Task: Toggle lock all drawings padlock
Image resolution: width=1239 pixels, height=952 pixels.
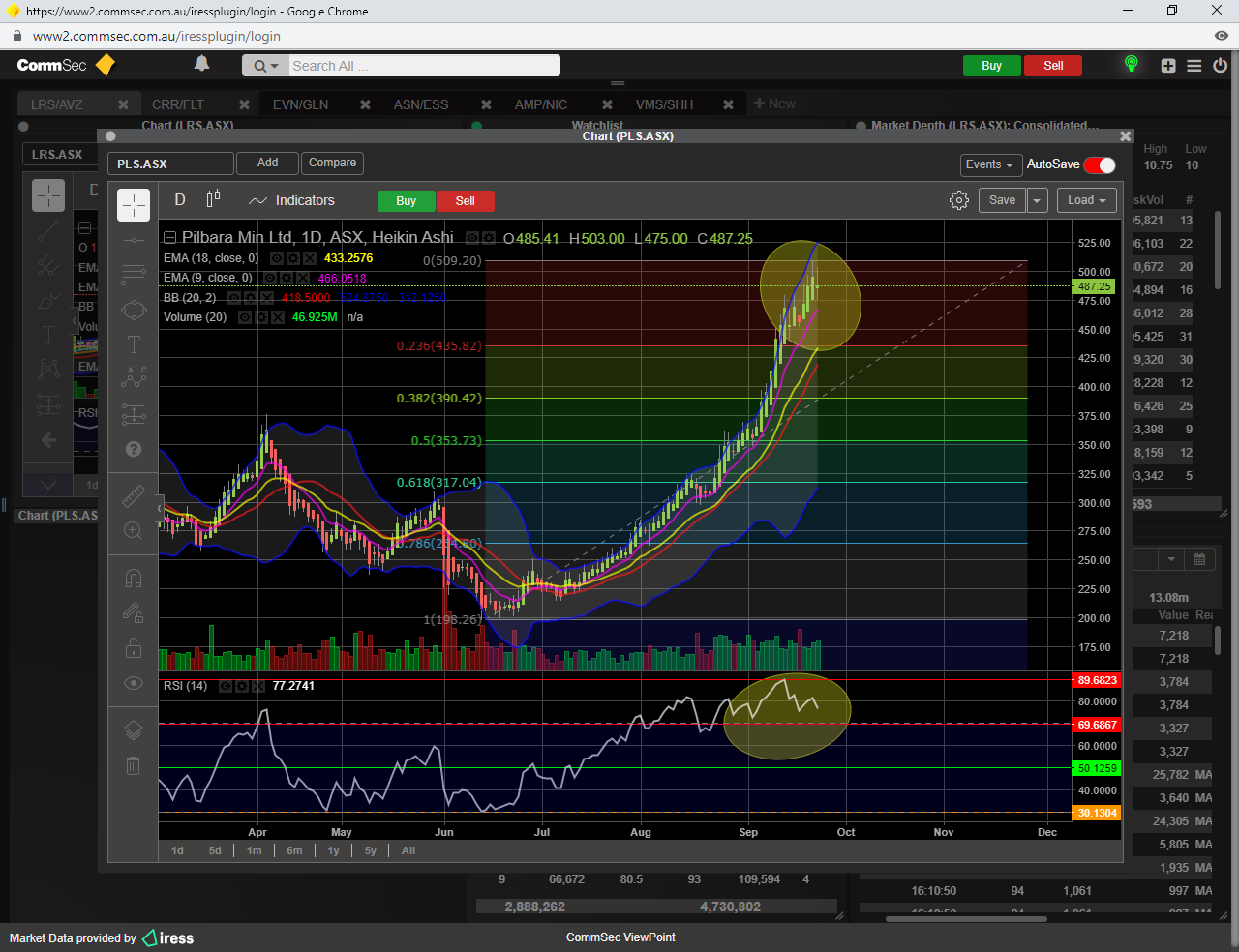Action: pos(134,647)
